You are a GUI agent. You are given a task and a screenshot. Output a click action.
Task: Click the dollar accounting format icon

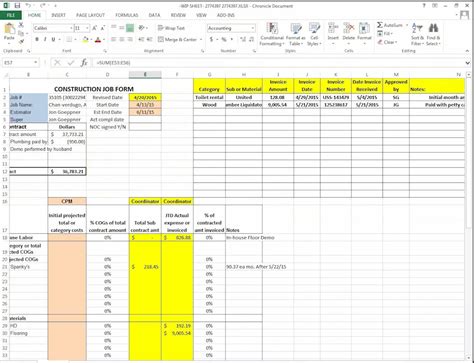(x=211, y=40)
